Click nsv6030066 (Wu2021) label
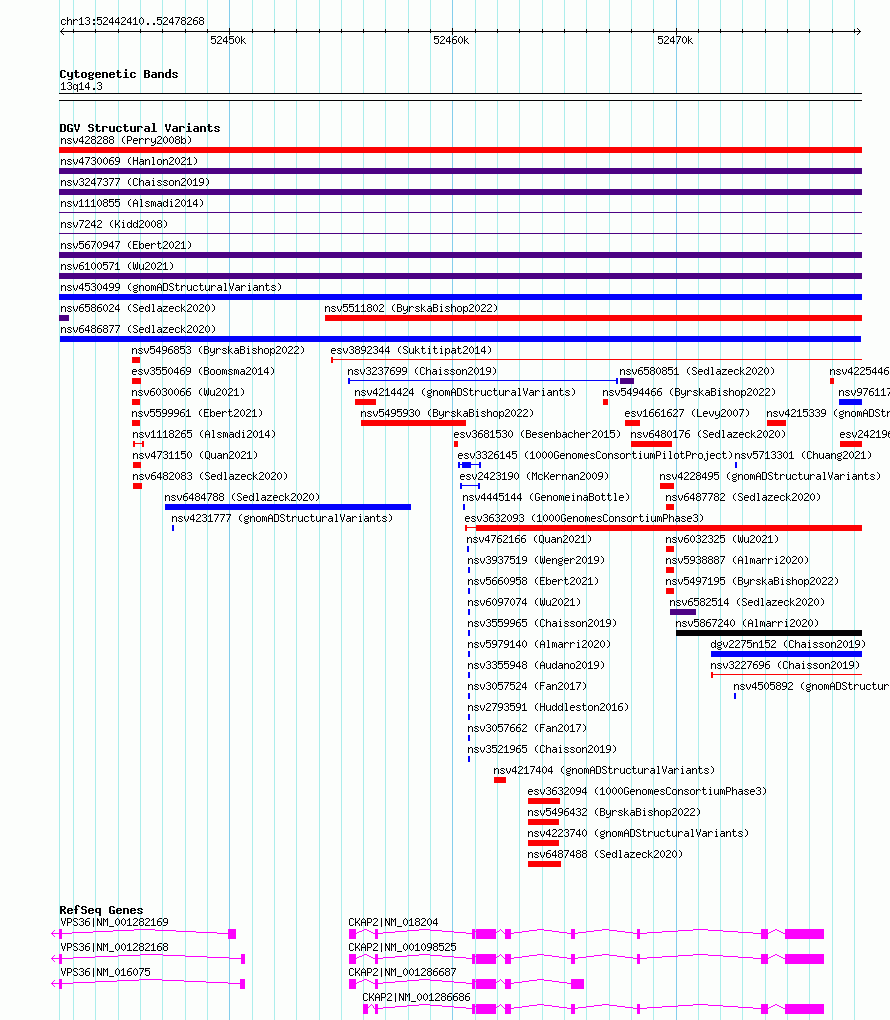Screen dimensions: 890x1020 click(189, 392)
